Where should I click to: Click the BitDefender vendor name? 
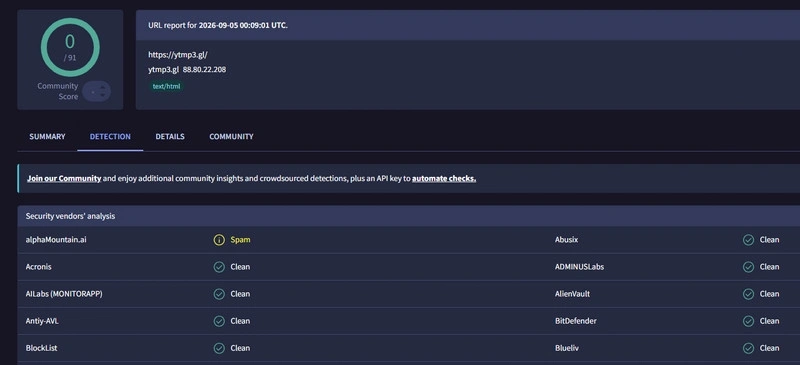click(576, 321)
